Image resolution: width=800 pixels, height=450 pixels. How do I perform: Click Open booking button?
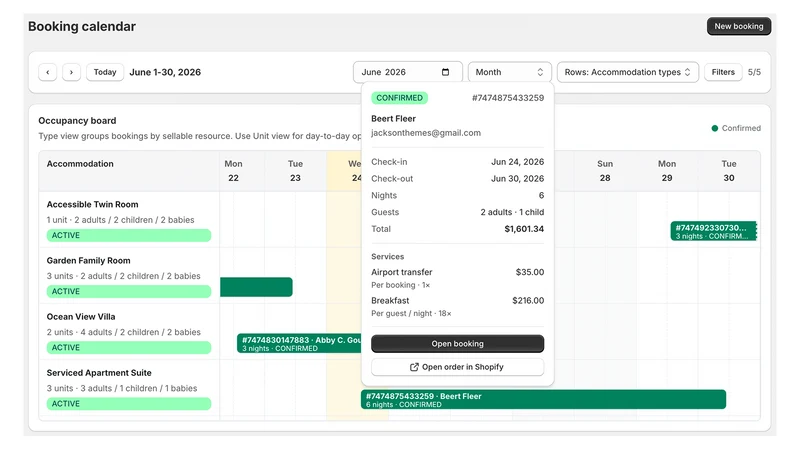458,343
